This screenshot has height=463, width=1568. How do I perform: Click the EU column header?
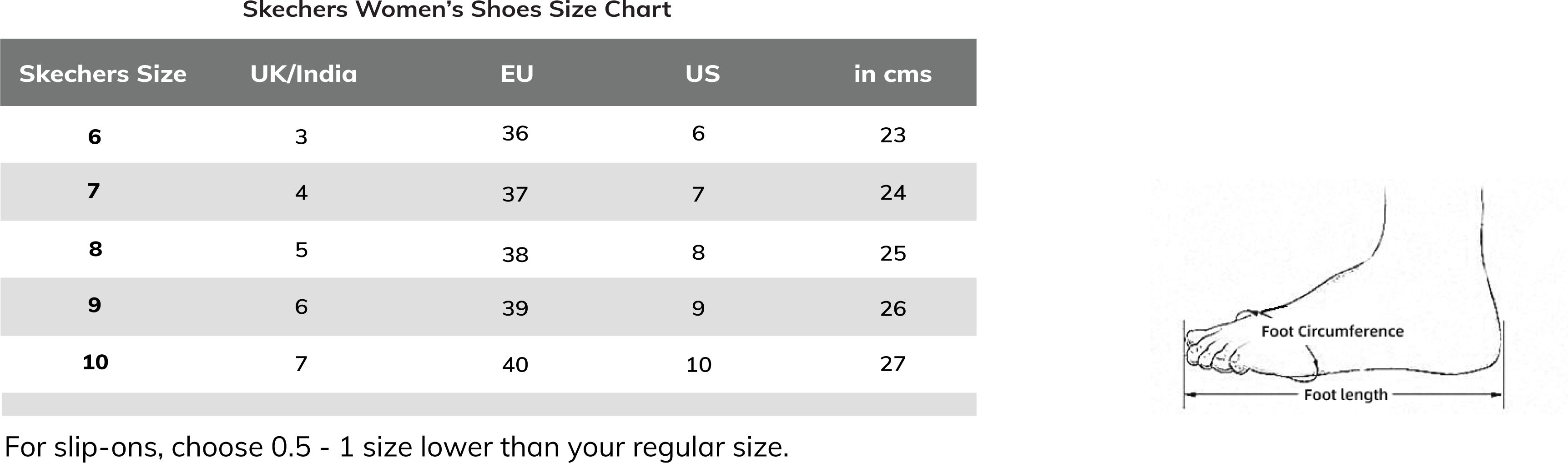click(x=517, y=74)
